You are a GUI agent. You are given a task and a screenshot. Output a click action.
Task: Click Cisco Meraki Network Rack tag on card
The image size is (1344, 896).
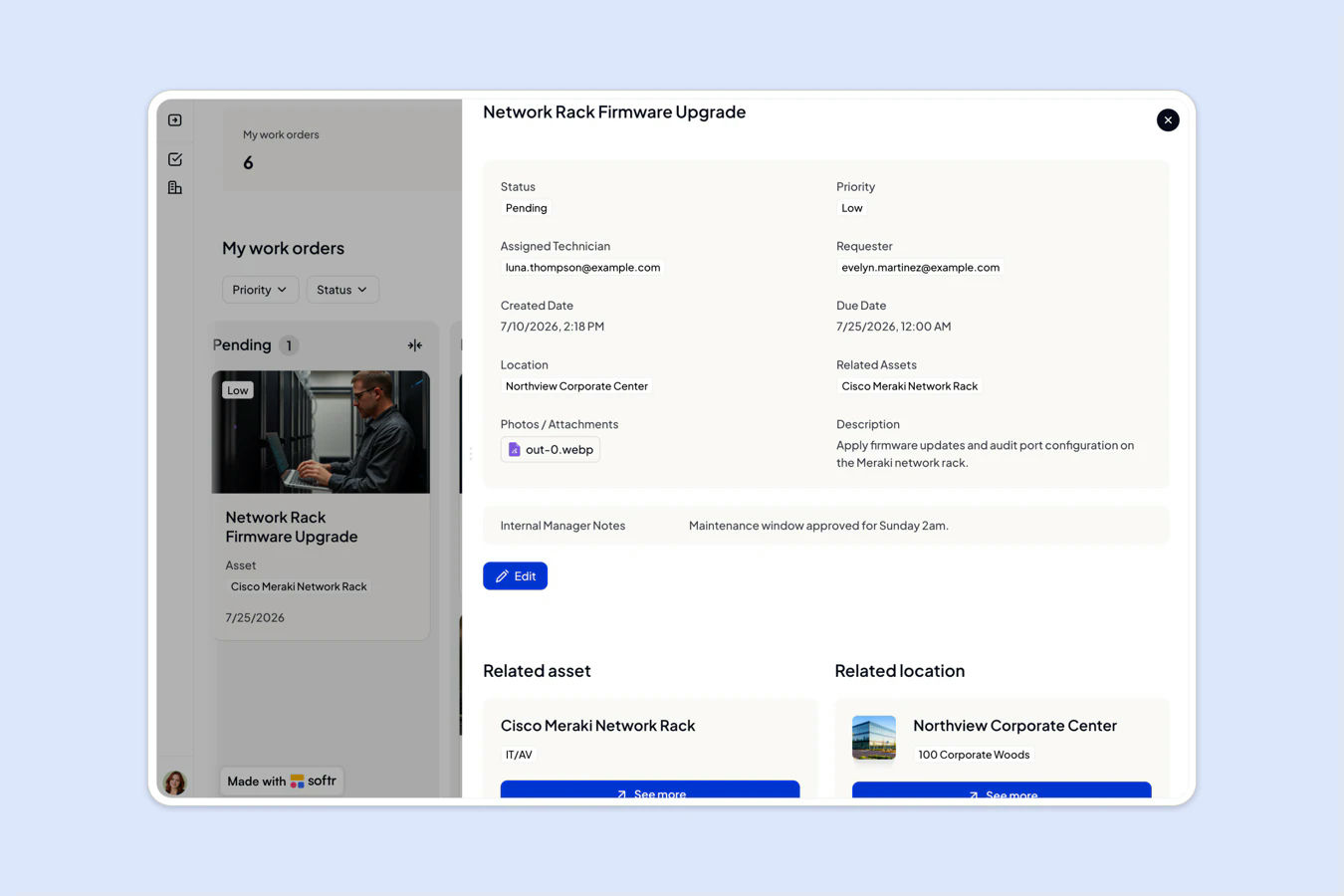coord(299,587)
